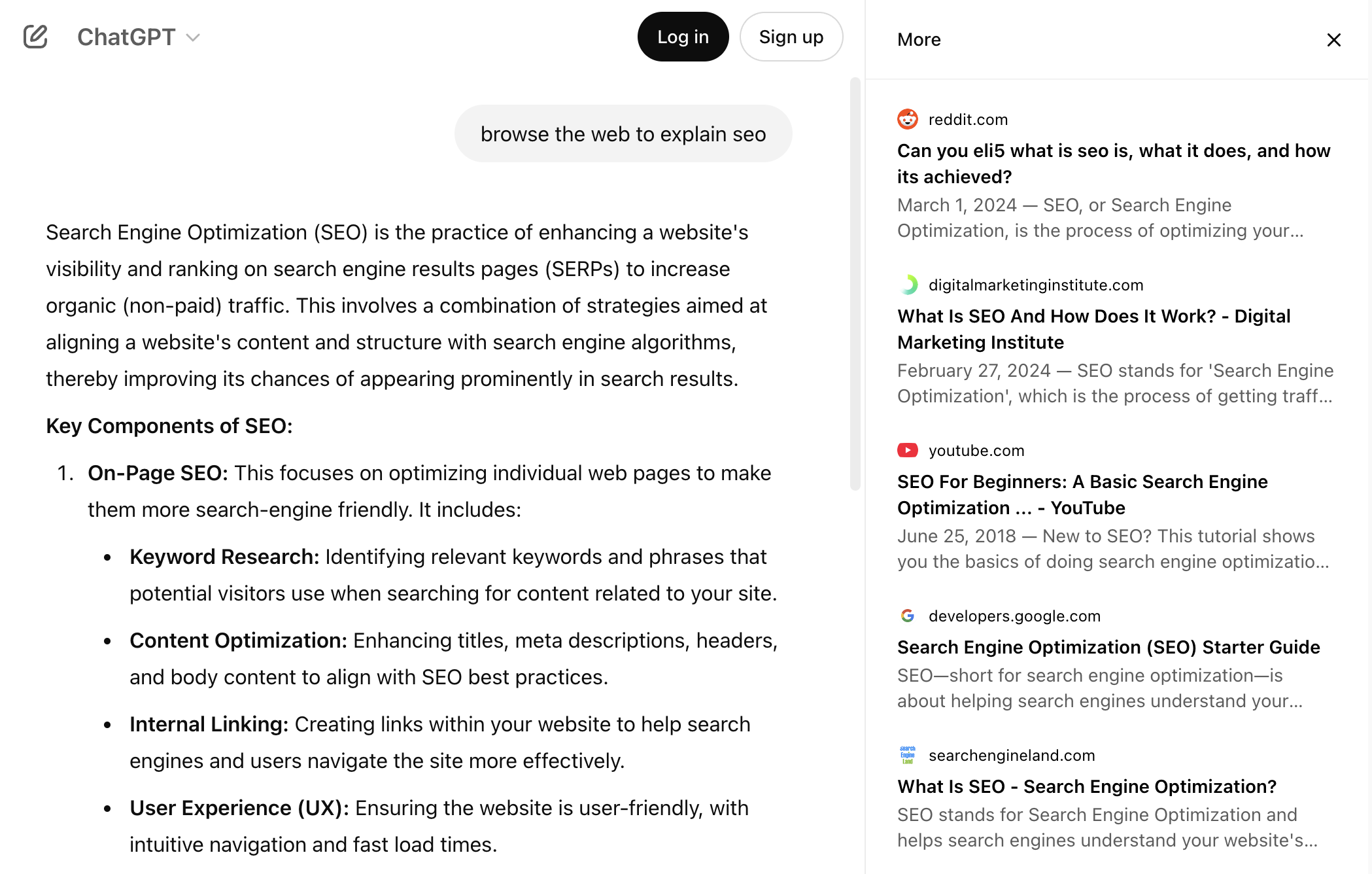Close the More sources panel
The image size is (1372, 874).
[x=1334, y=39]
